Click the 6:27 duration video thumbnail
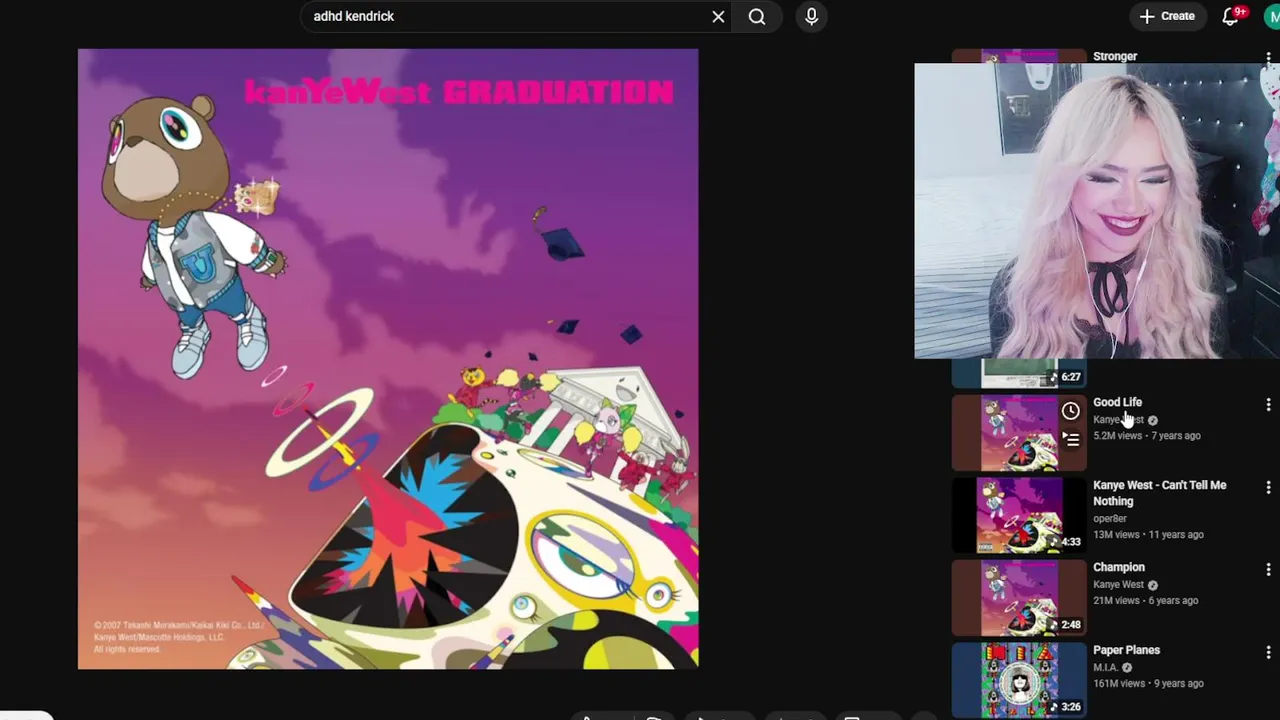The height and width of the screenshot is (720, 1280). pyautogui.click(x=1018, y=373)
